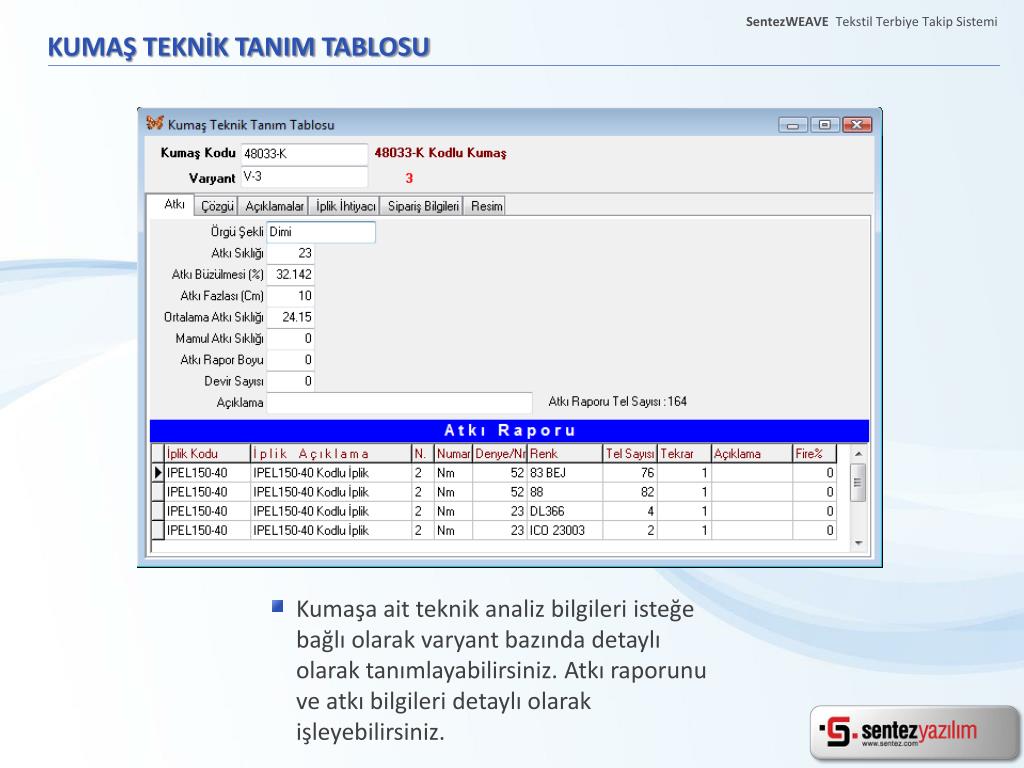
Task: Click the Kumaş Kodu input field
Action: (304, 154)
